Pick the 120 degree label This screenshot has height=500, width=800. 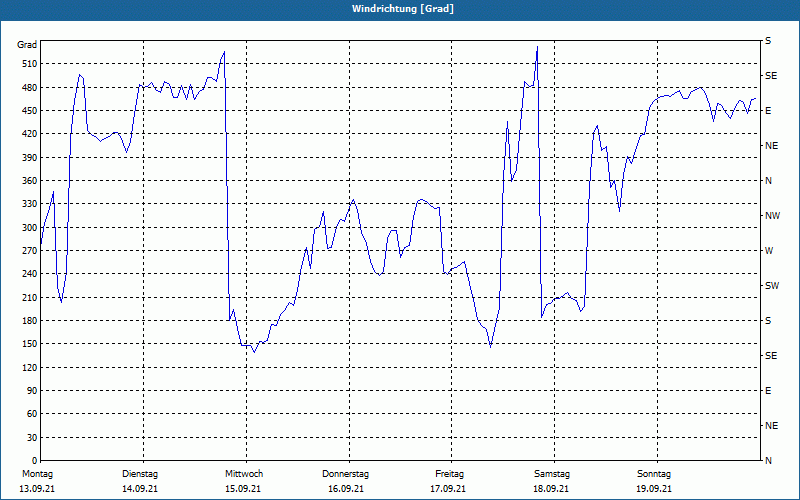click(x=30, y=367)
